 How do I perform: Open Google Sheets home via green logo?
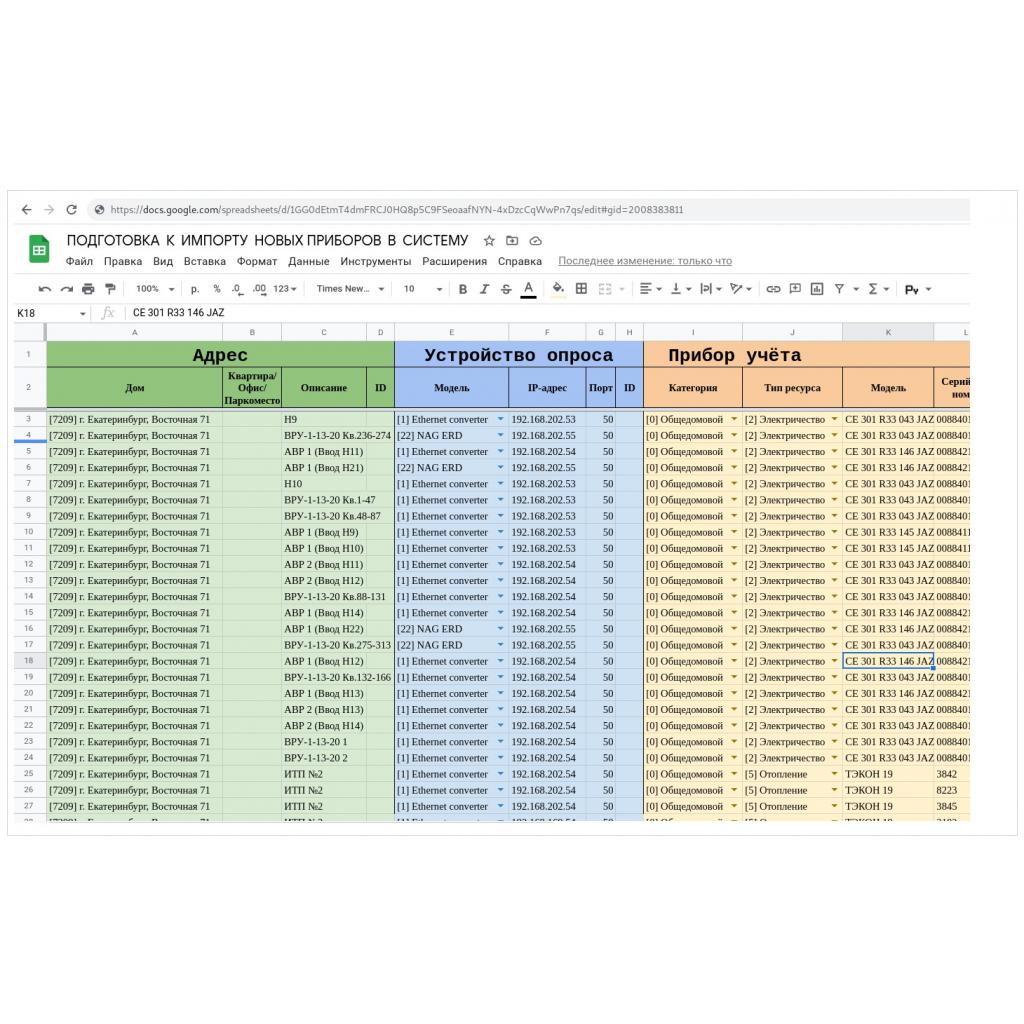pyautogui.click(x=39, y=249)
